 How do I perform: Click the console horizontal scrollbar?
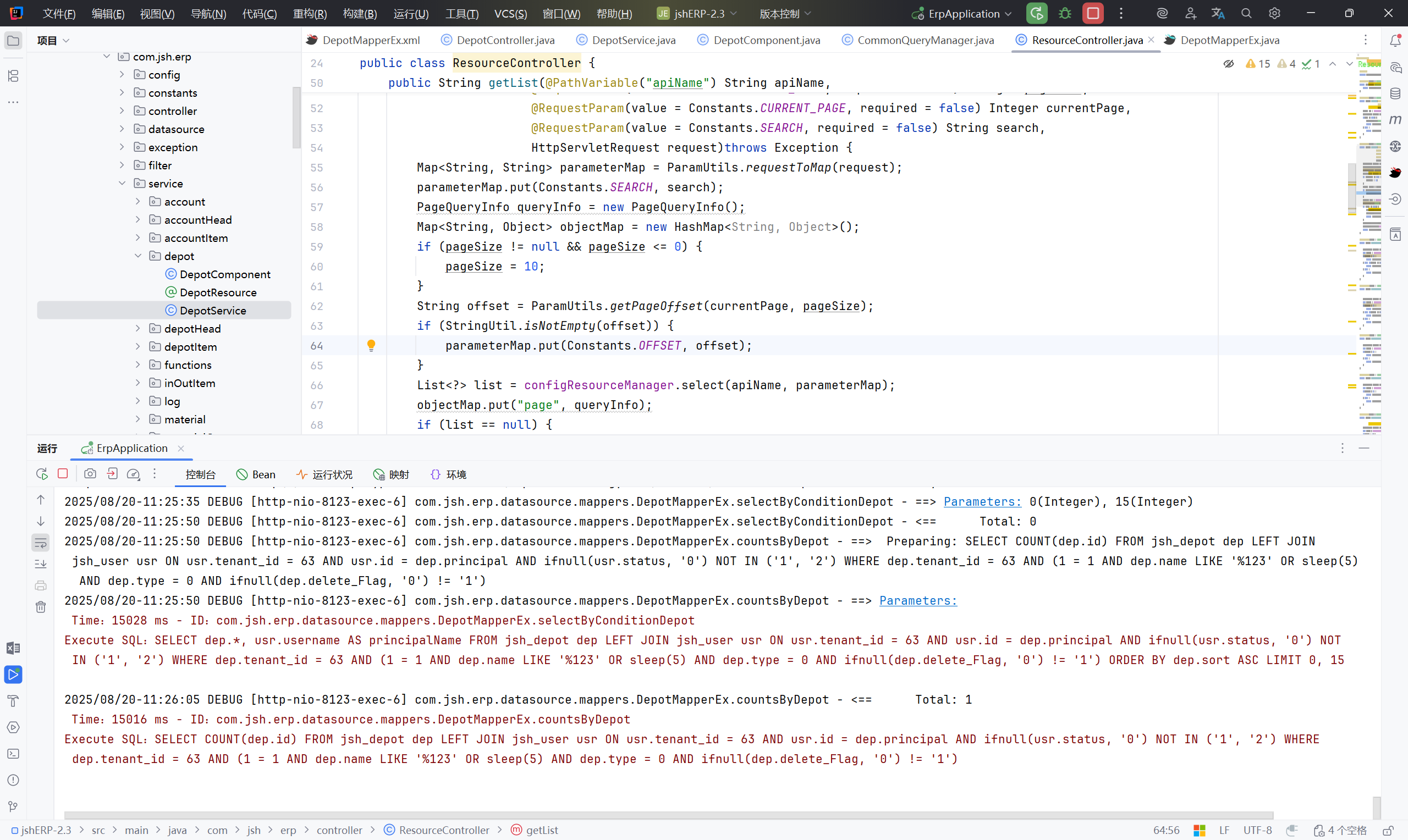tap(668, 815)
